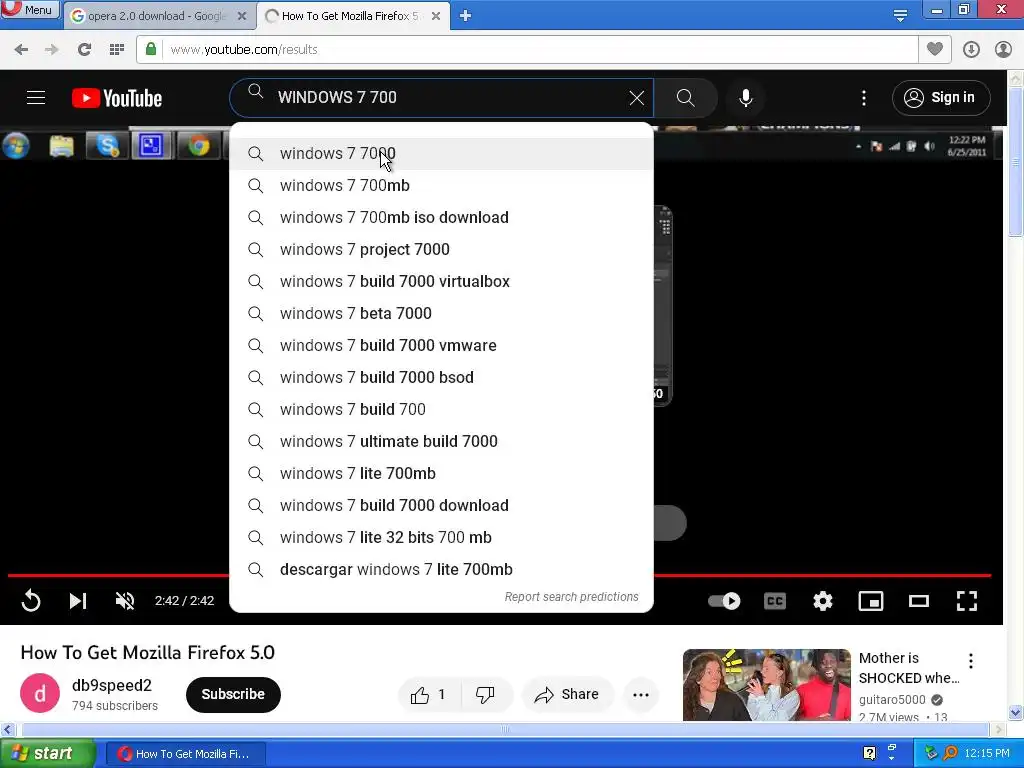Enter full screen video
Image resolution: width=1024 pixels, height=768 pixels.
tap(967, 601)
